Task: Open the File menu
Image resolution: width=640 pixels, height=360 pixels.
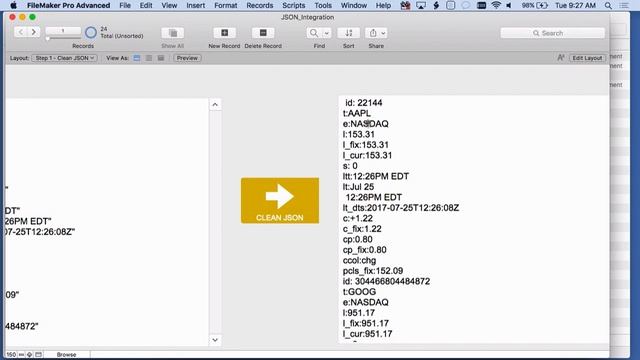Action: 125,5
